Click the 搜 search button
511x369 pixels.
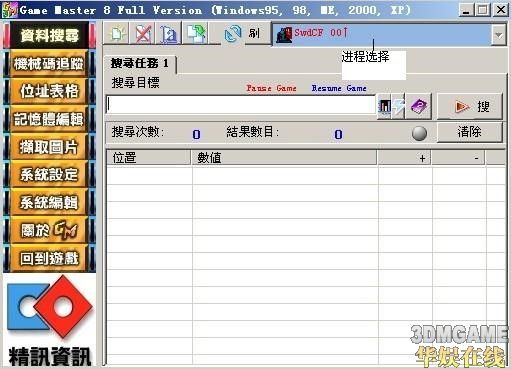[470, 107]
